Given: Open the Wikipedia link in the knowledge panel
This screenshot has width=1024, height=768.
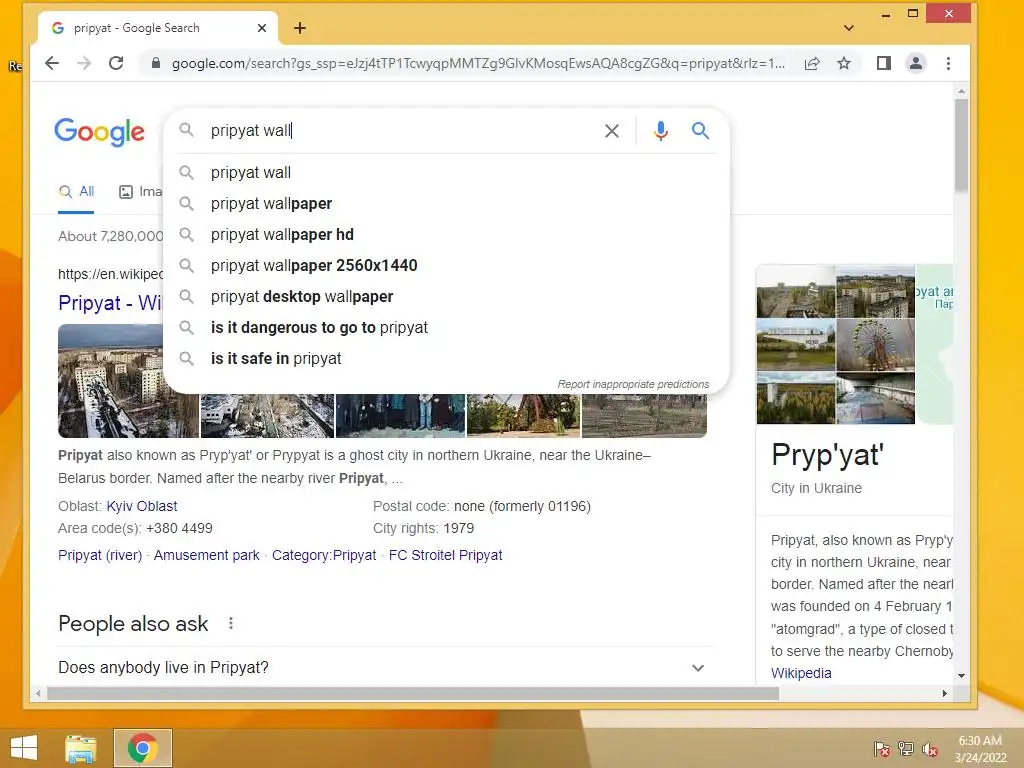Looking at the screenshot, I should [801, 673].
